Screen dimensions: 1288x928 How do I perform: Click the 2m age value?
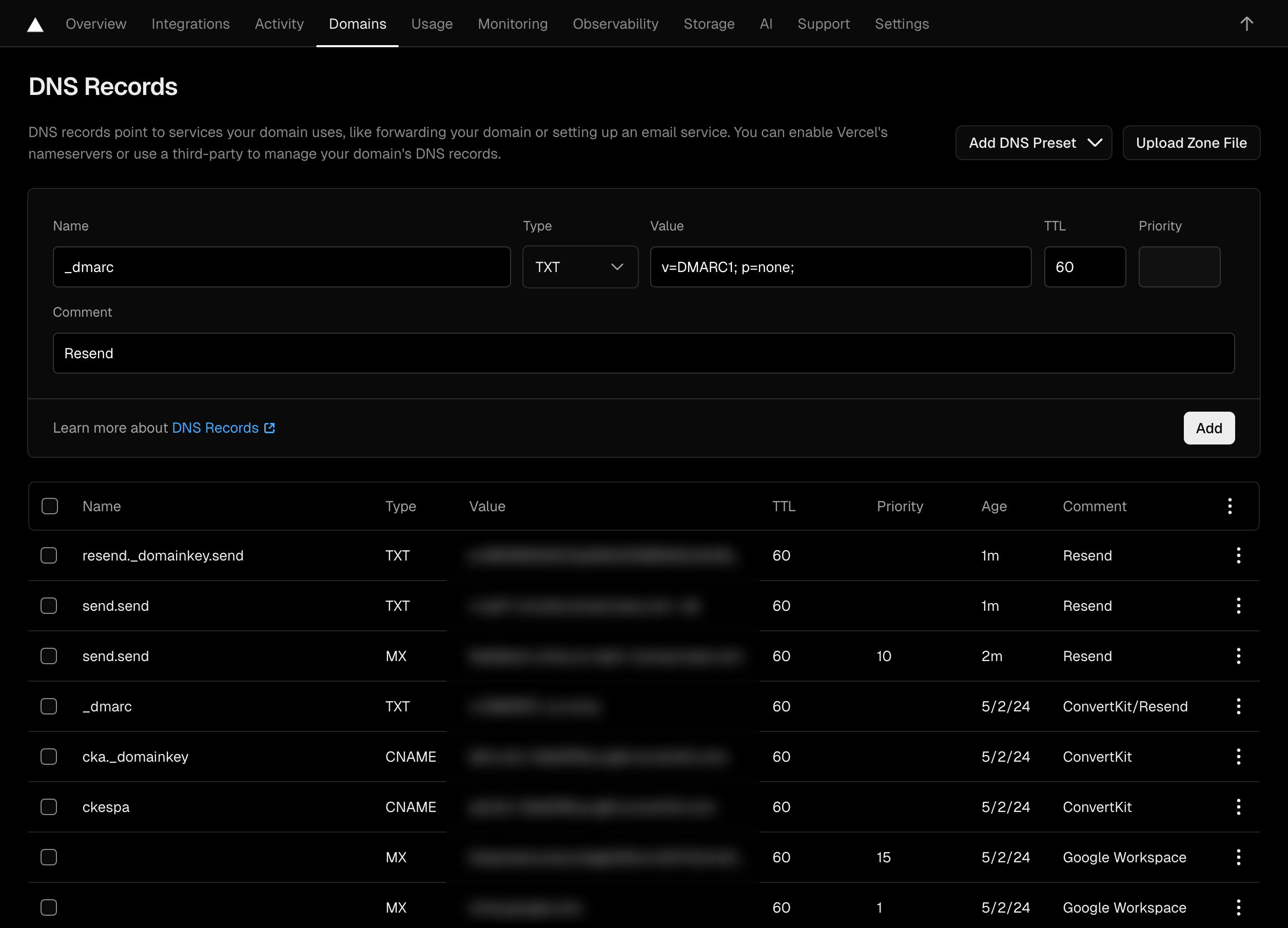pyautogui.click(x=991, y=656)
